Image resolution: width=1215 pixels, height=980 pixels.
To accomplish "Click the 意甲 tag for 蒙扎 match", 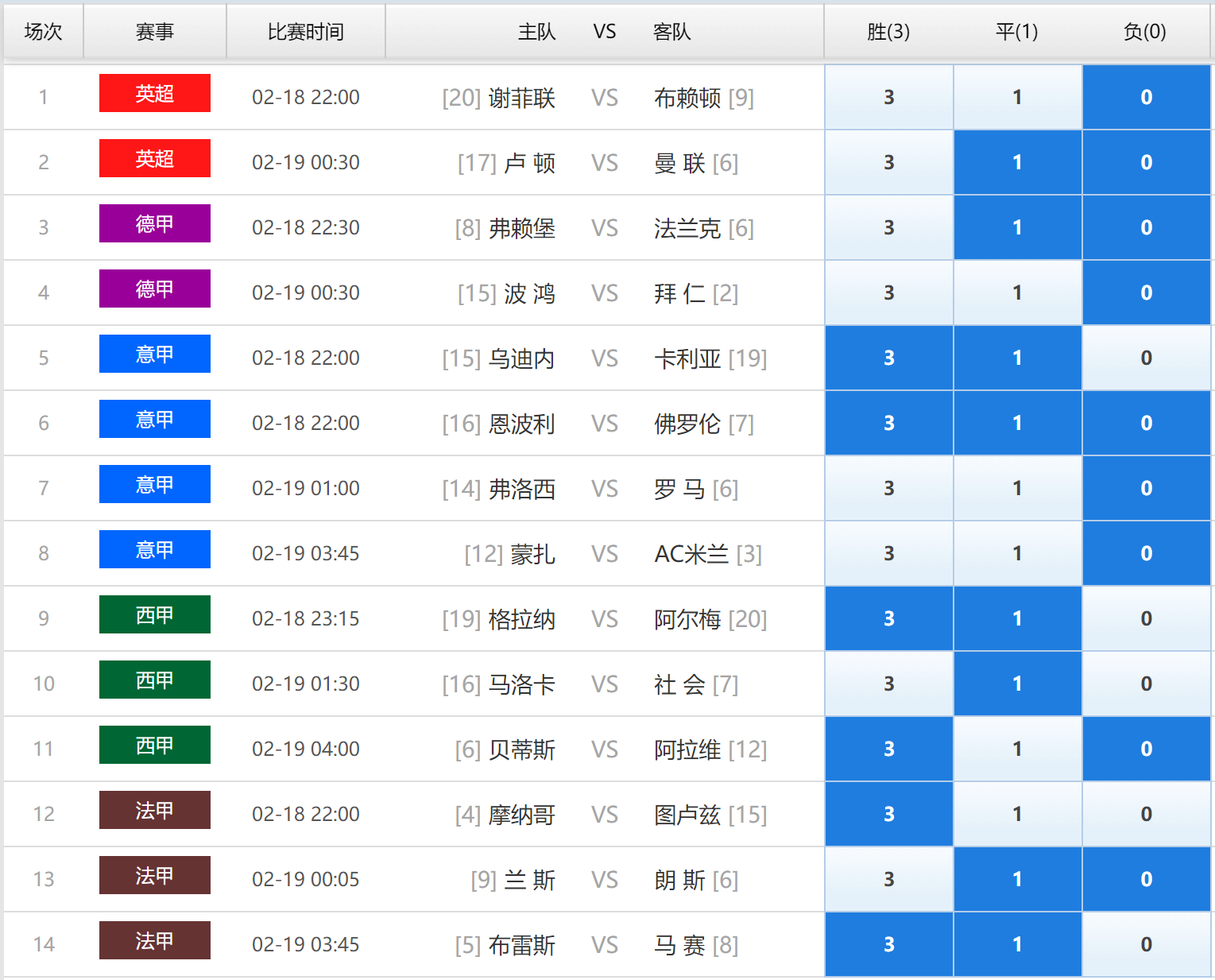I will tap(155, 549).
